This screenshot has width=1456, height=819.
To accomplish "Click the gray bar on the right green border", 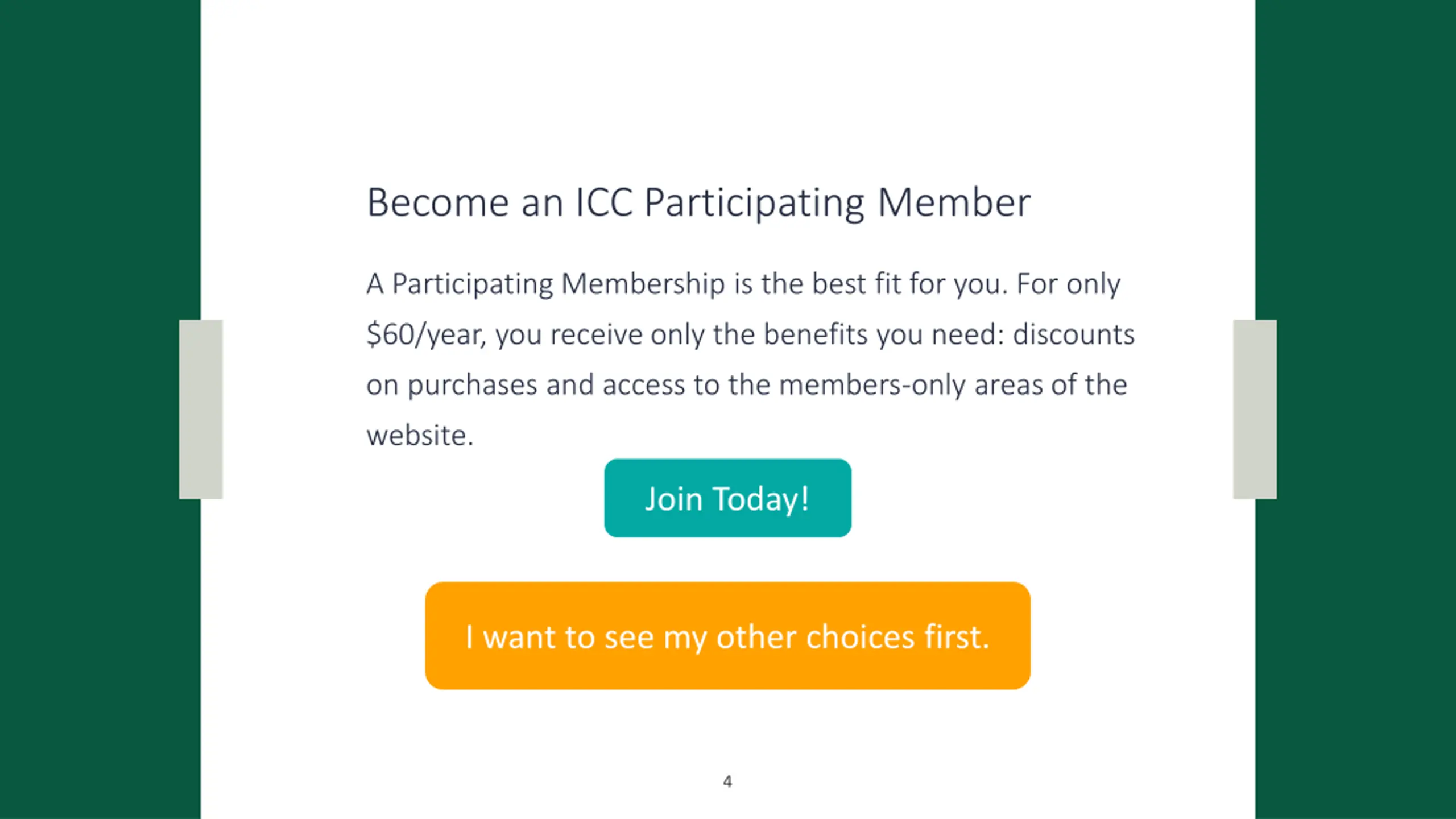I will coord(1255,409).
